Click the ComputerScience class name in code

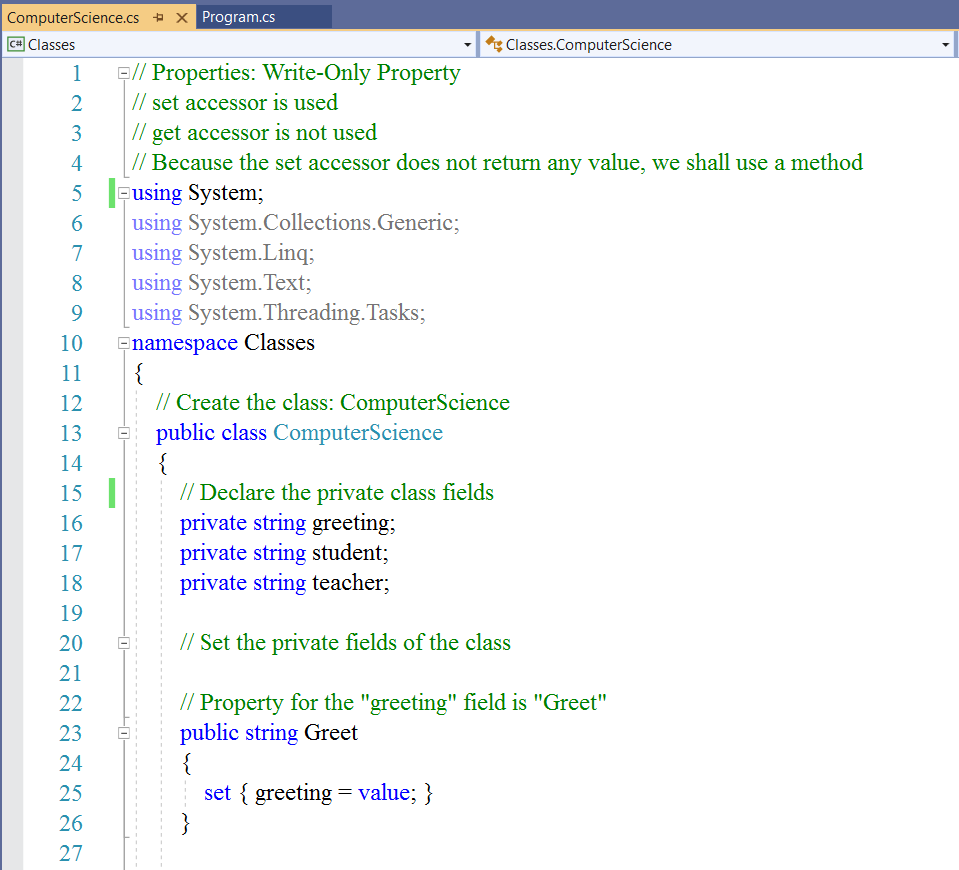pyautogui.click(x=357, y=433)
